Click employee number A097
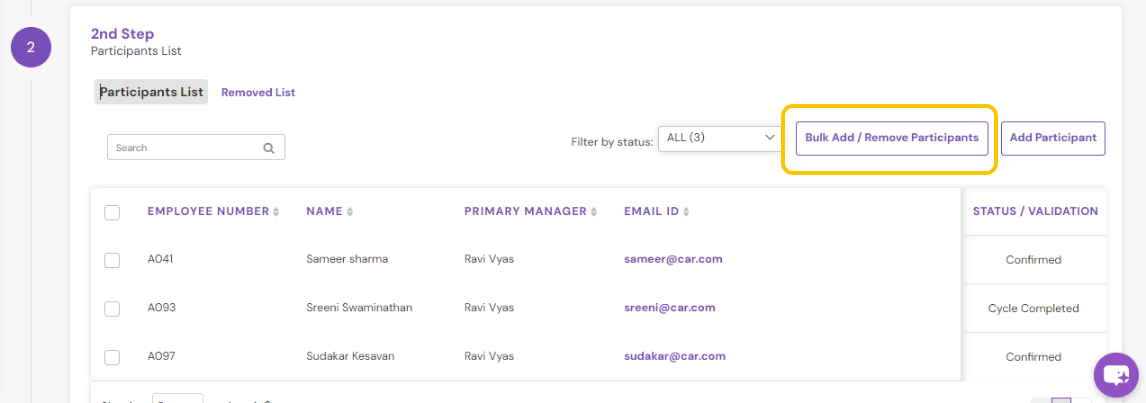The height and width of the screenshot is (403, 1146). click(x=162, y=357)
